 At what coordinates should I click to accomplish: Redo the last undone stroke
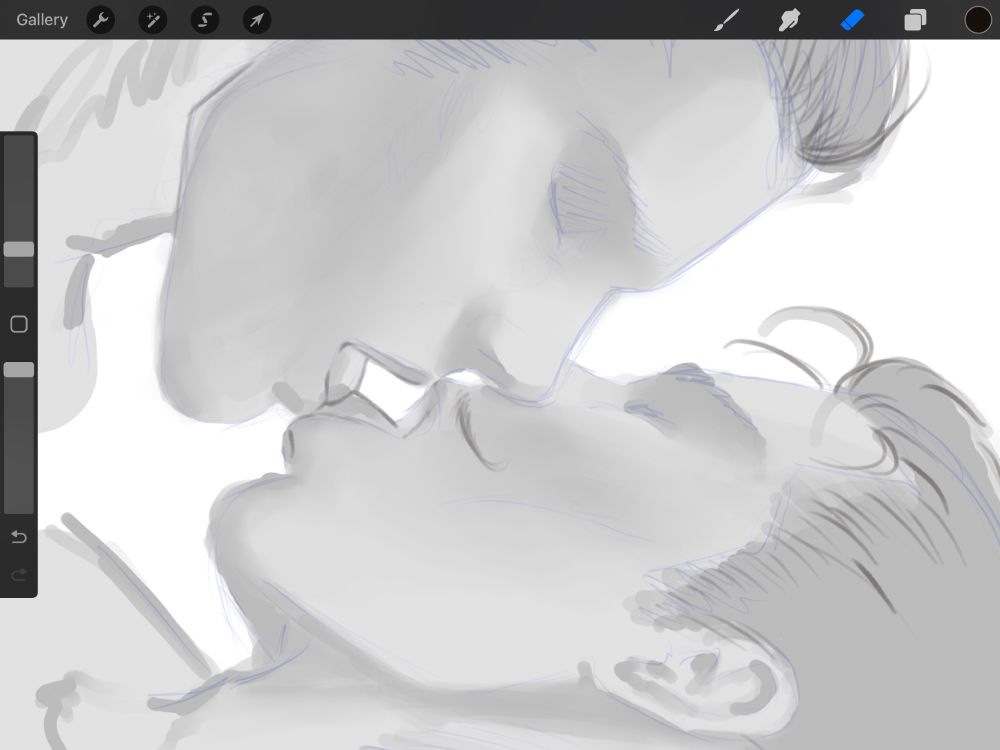(19, 575)
